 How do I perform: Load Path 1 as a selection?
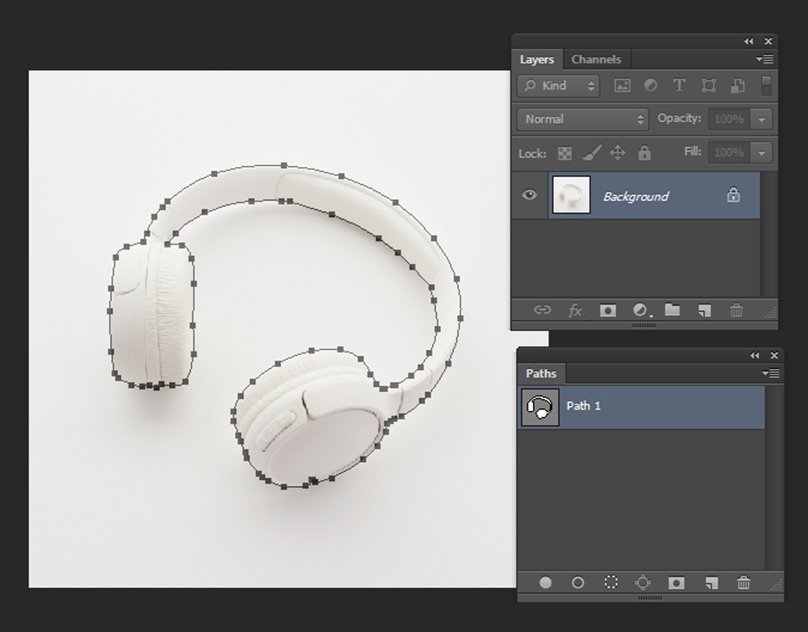(611, 582)
